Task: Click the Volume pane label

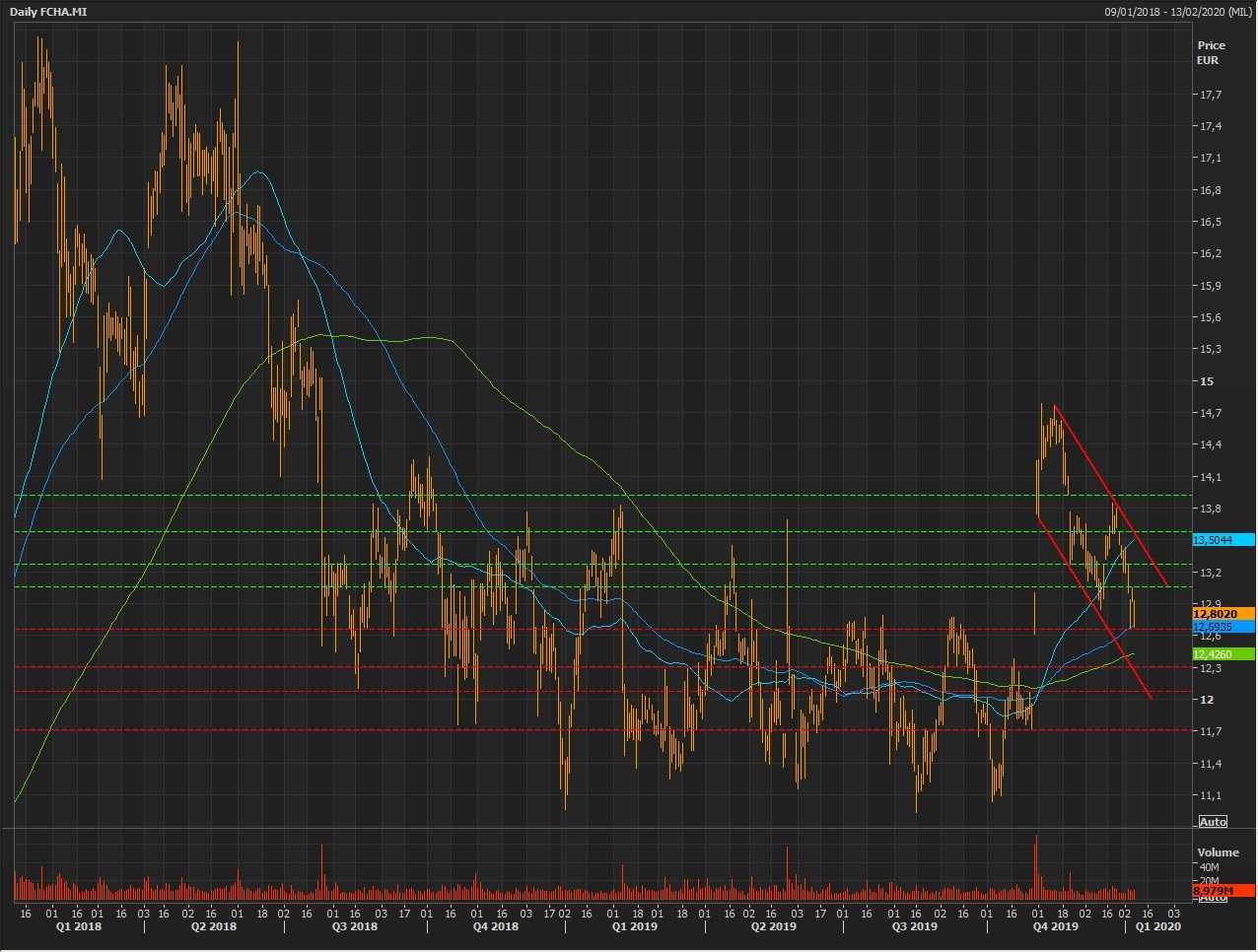Action: (x=1218, y=852)
